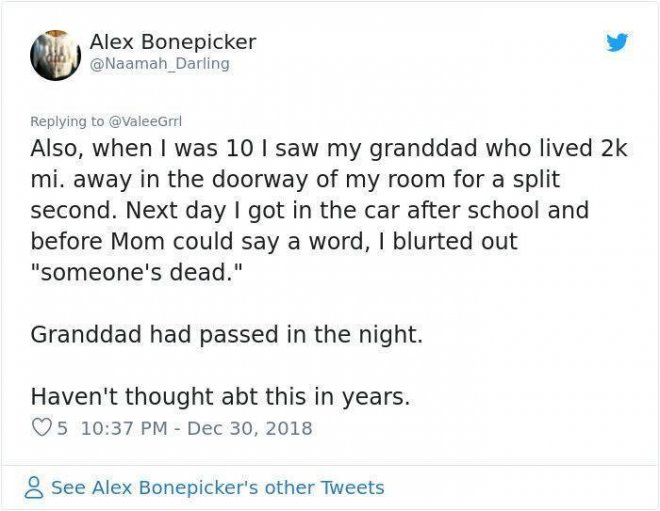Screen dimensions: 660x511
Task: Click the like count number 5
Action: click(62, 428)
